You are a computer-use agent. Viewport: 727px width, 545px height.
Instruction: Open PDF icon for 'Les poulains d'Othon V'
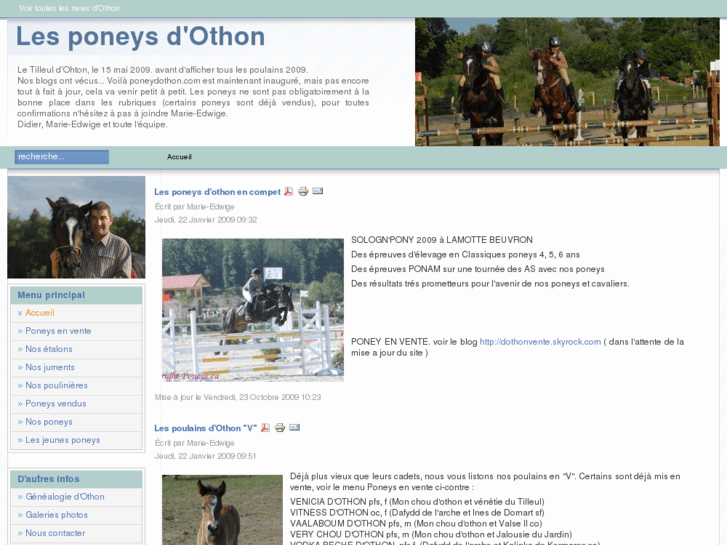tap(265, 428)
